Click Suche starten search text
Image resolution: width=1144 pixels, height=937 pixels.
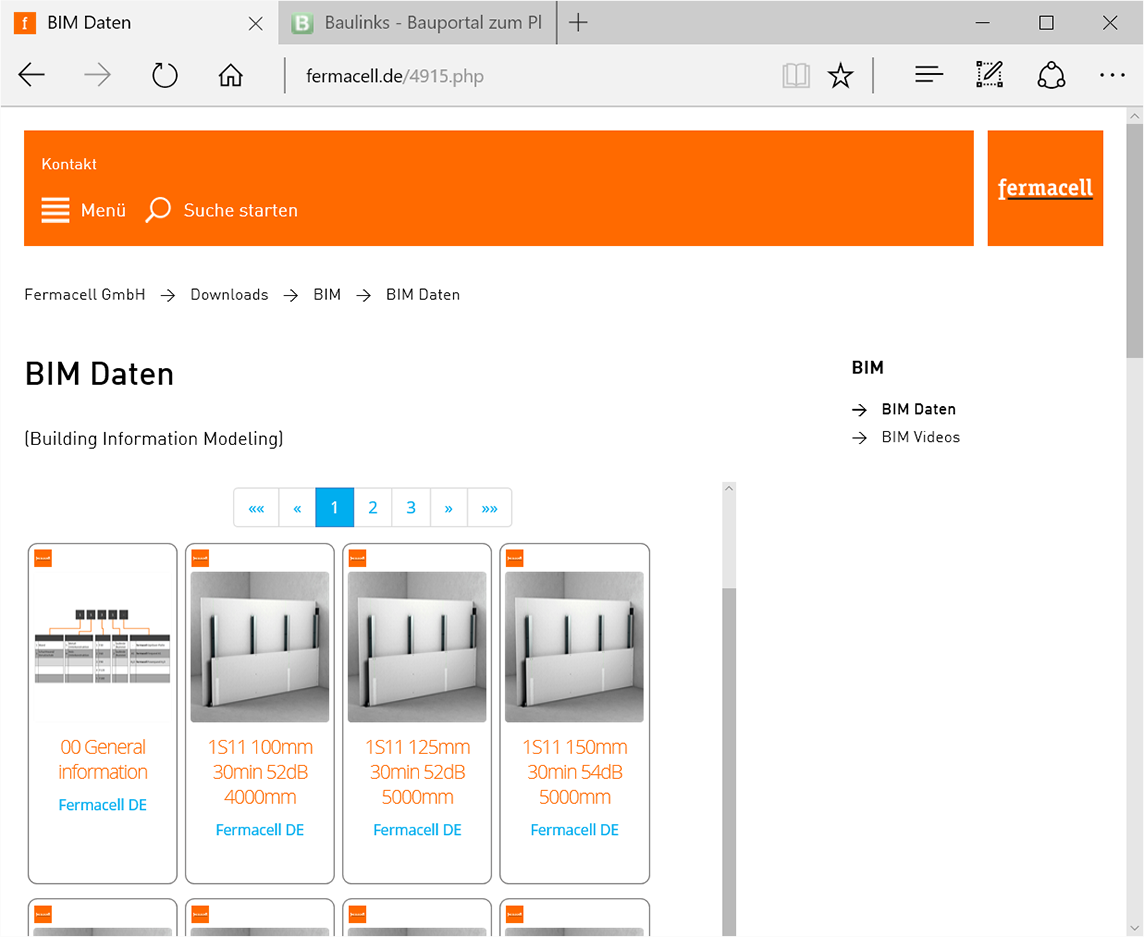[241, 210]
